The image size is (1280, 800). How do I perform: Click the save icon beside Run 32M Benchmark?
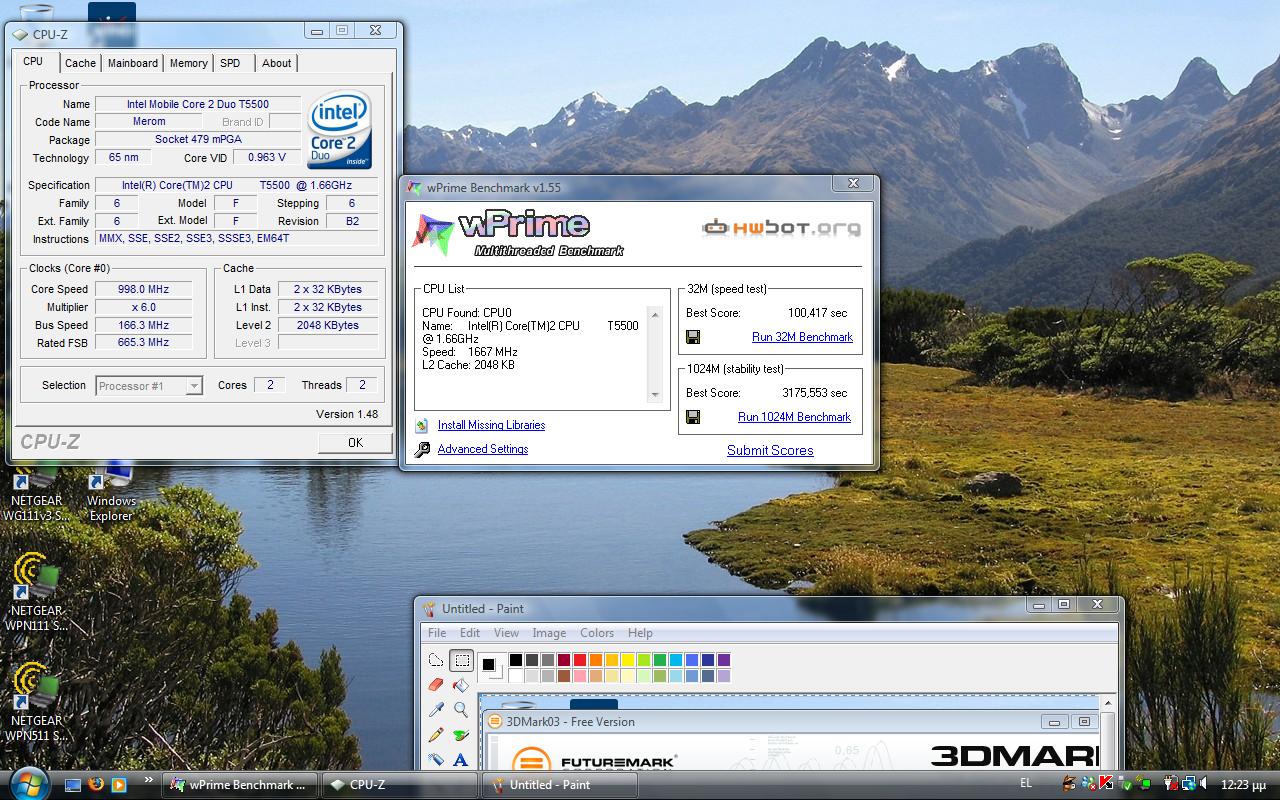693,337
